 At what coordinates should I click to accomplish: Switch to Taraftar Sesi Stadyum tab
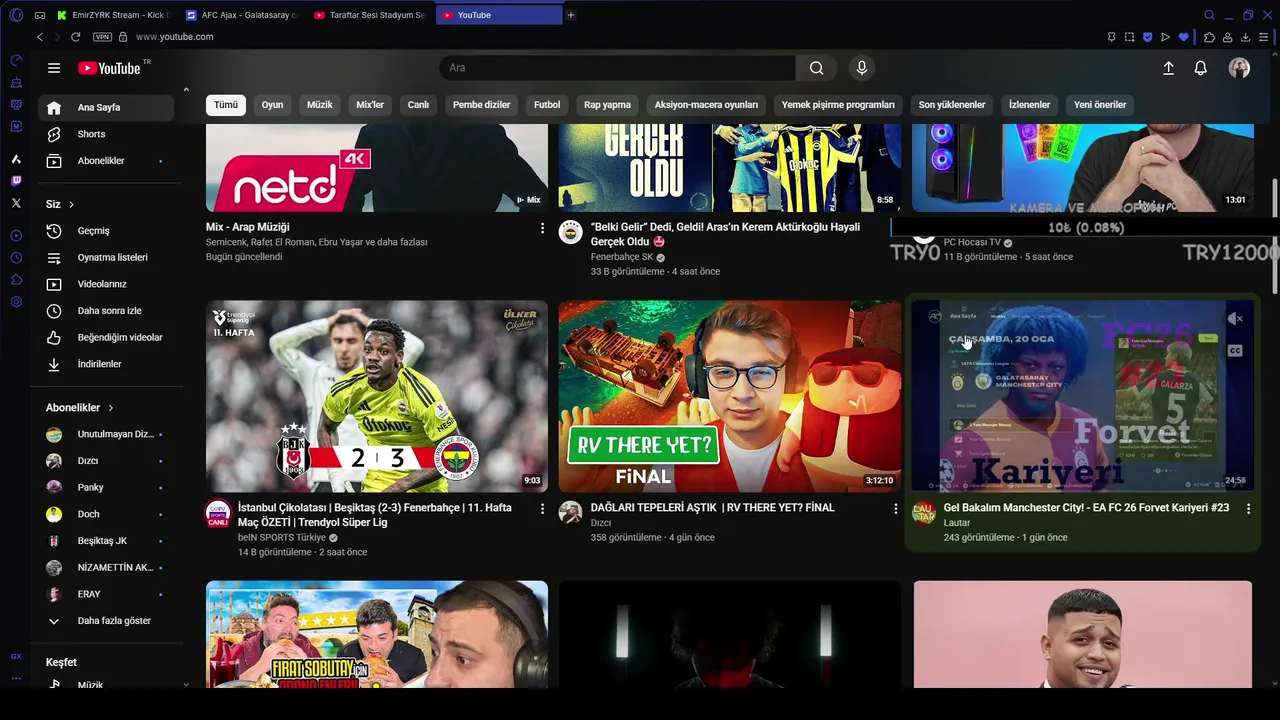coord(371,15)
